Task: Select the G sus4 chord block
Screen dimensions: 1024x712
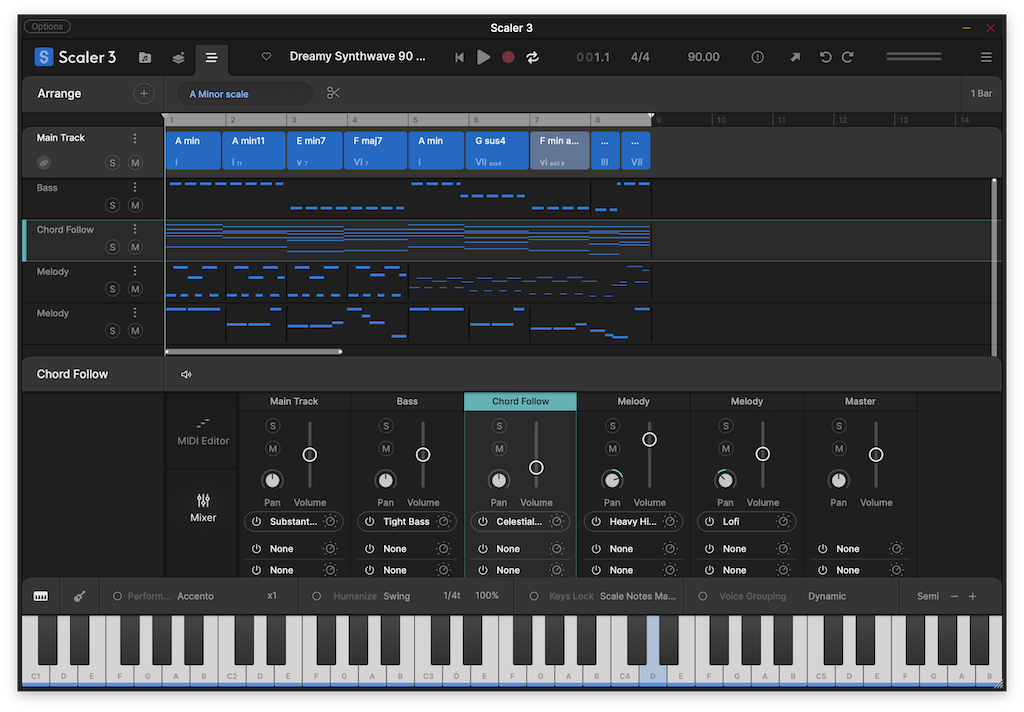Action: click(497, 151)
